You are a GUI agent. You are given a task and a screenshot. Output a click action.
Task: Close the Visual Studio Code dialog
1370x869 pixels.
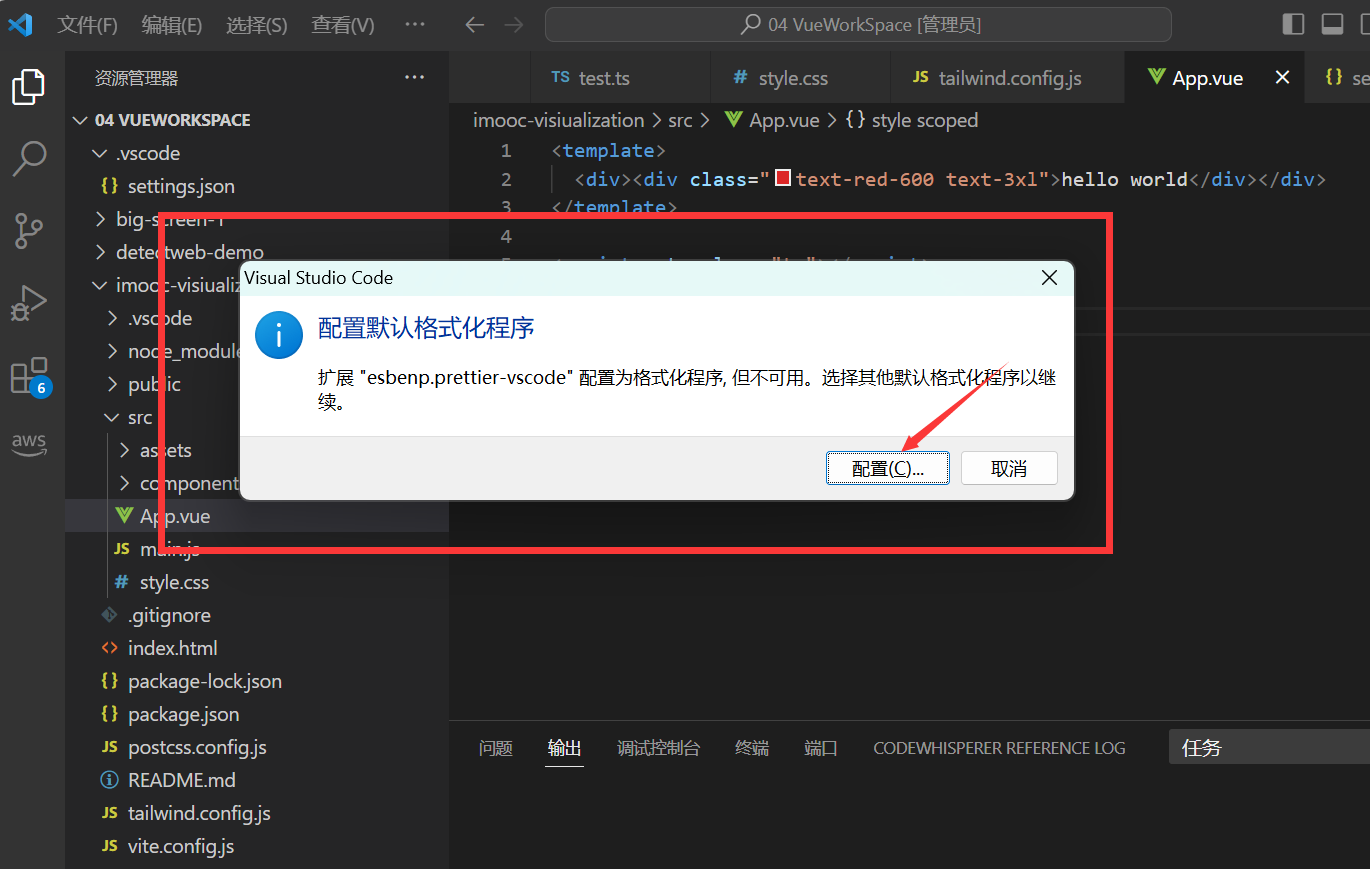pyautogui.click(x=1049, y=278)
